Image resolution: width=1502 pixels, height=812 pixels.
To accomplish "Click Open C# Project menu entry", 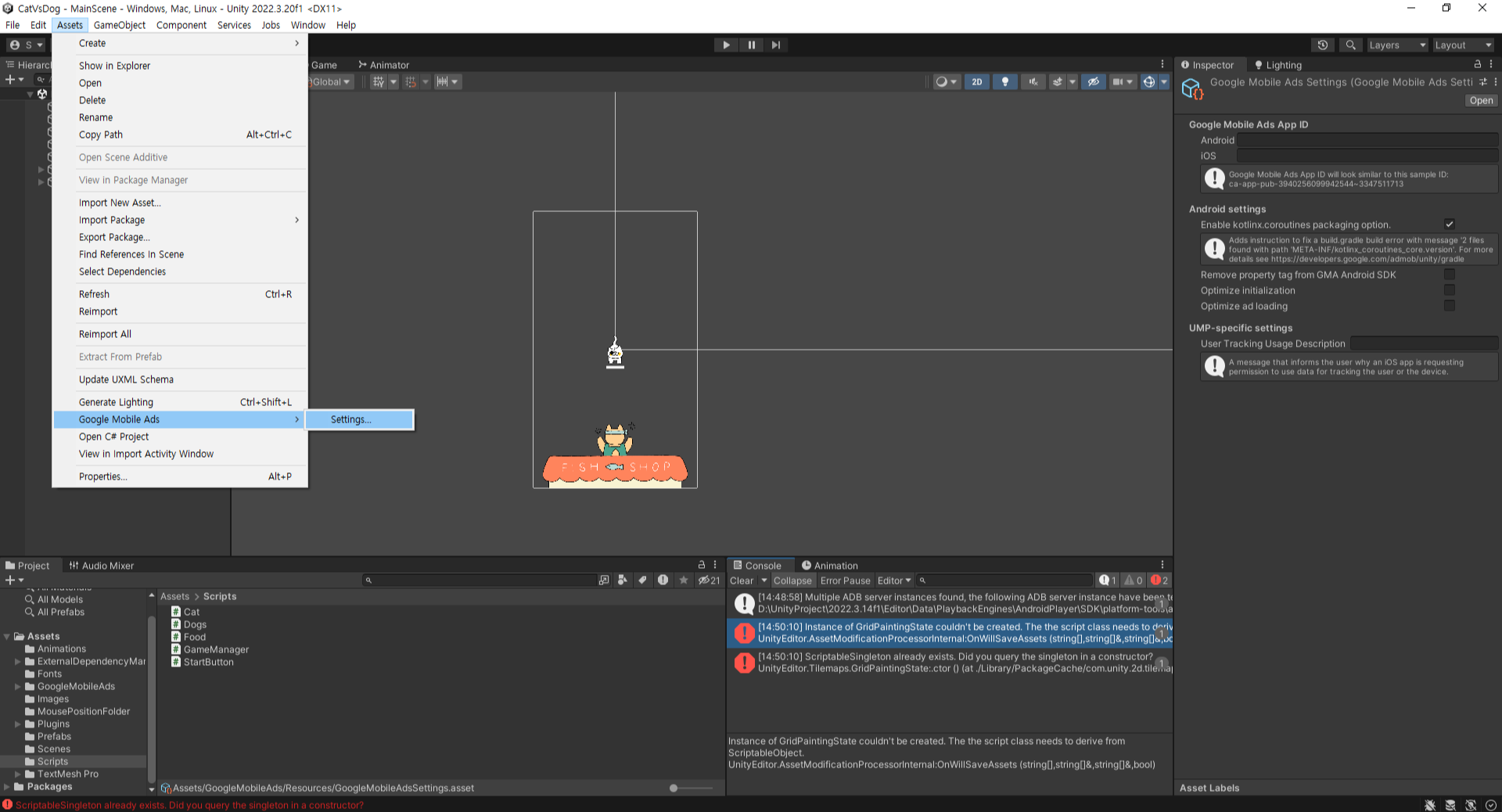I will point(113,437).
